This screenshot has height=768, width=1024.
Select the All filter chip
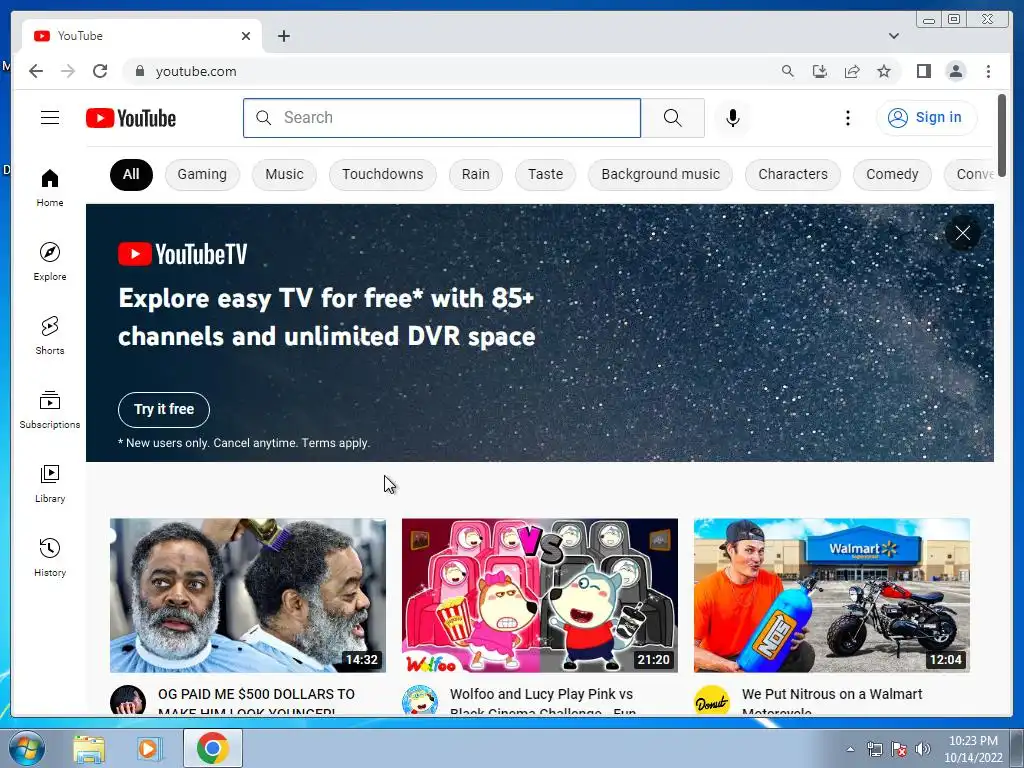131,174
